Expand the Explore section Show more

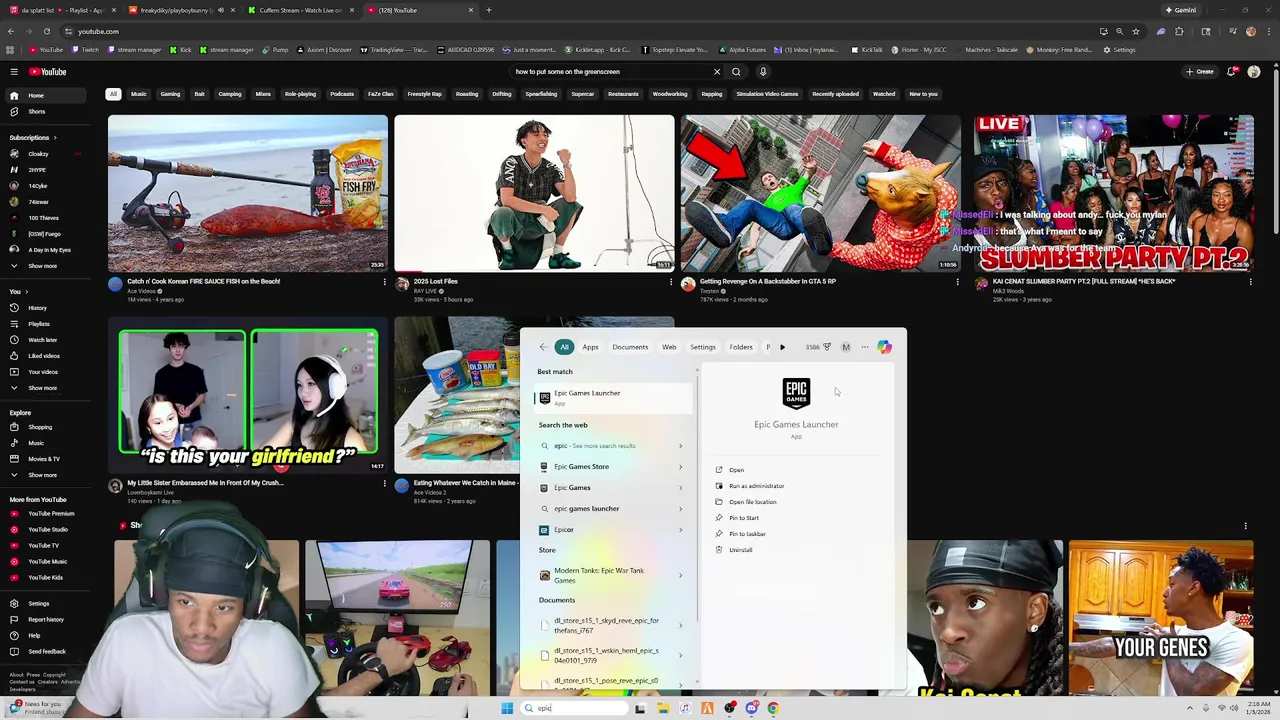[x=48, y=475]
